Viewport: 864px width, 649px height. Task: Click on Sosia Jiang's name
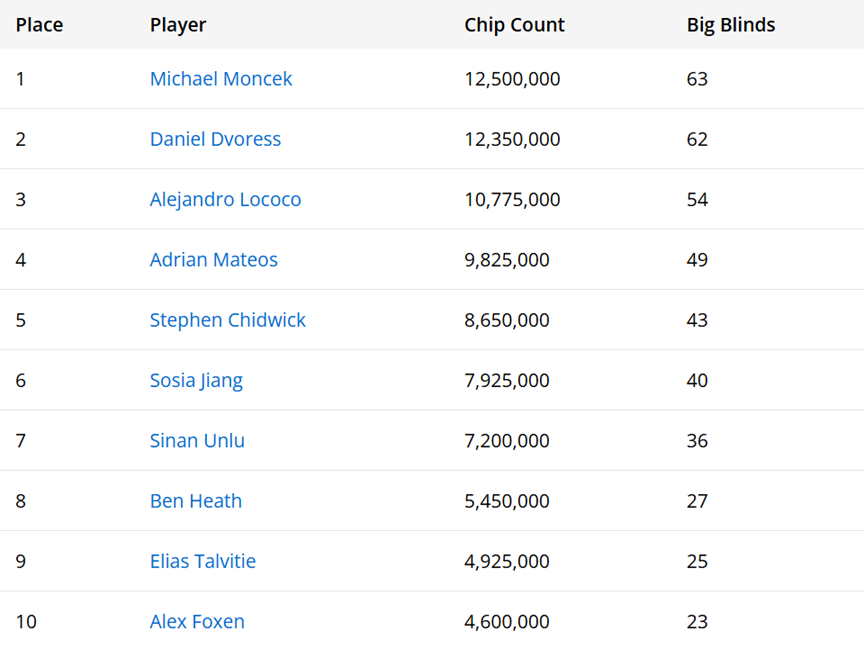196,380
